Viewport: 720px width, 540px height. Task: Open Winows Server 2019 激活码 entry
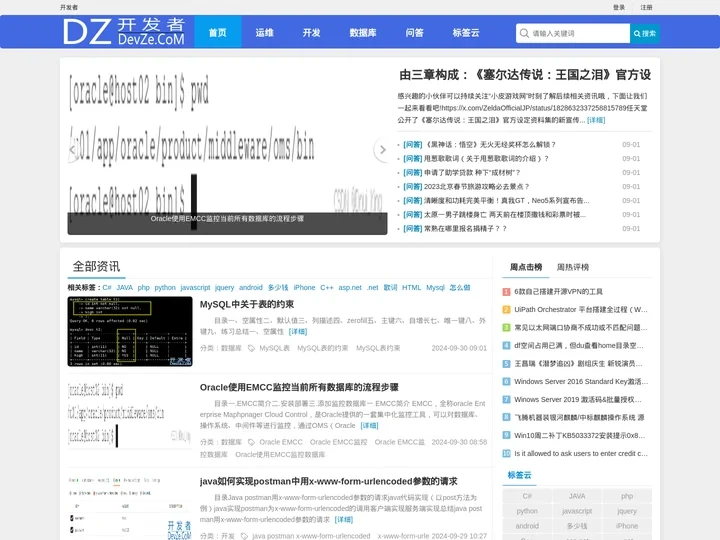pyautogui.click(x=578, y=399)
